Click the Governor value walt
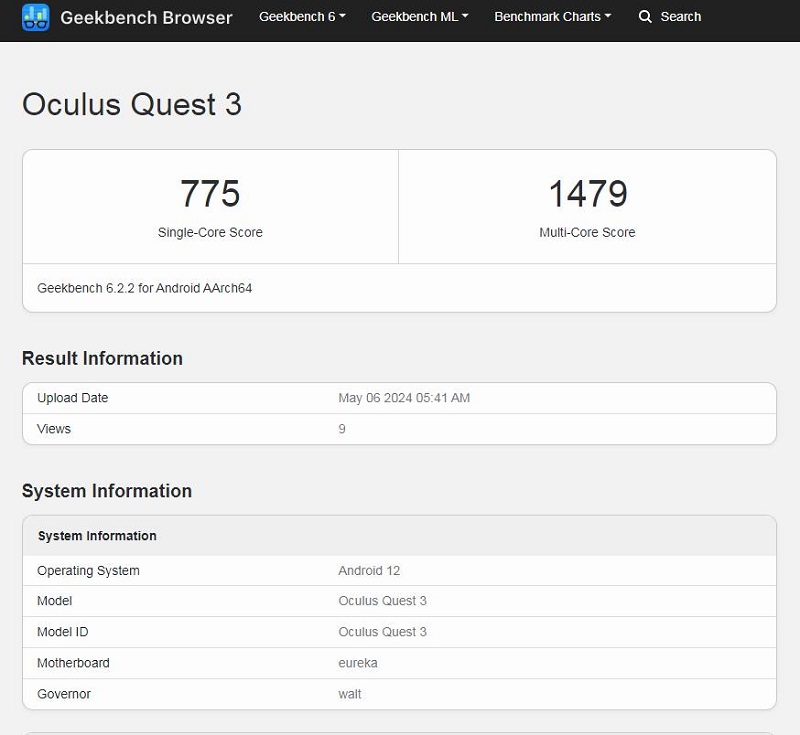The height and width of the screenshot is (735, 800). 350,694
